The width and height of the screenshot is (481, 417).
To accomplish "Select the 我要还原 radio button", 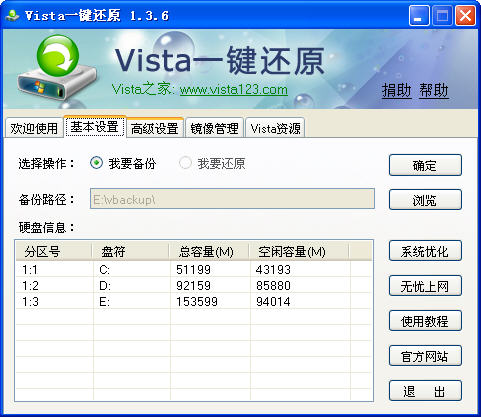I will click(185, 163).
